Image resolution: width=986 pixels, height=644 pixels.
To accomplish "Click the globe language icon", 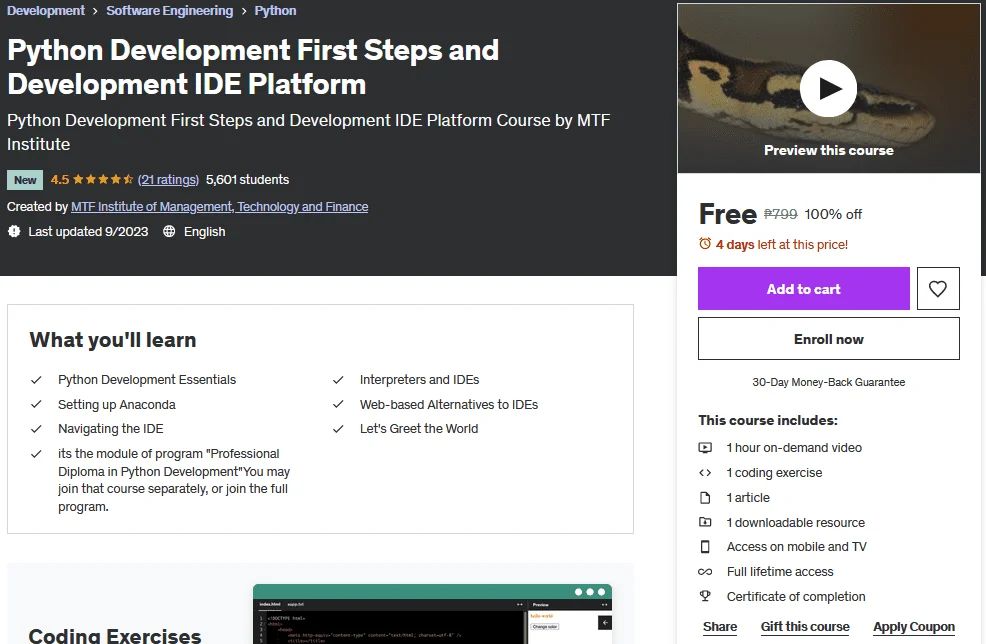I will point(169,231).
